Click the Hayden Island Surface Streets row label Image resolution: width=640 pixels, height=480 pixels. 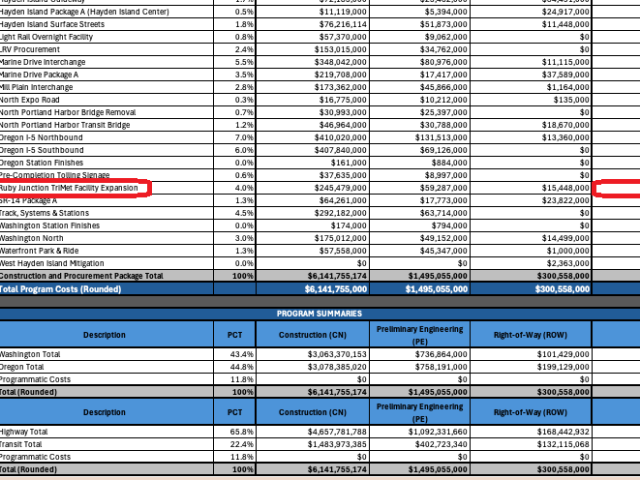click(x=52, y=24)
